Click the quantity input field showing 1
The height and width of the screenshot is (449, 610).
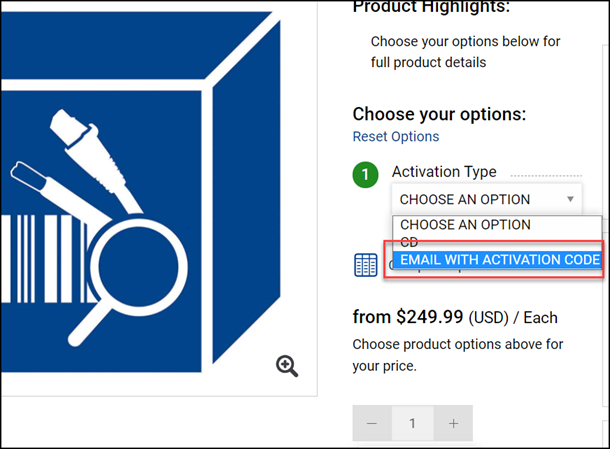pos(412,424)
